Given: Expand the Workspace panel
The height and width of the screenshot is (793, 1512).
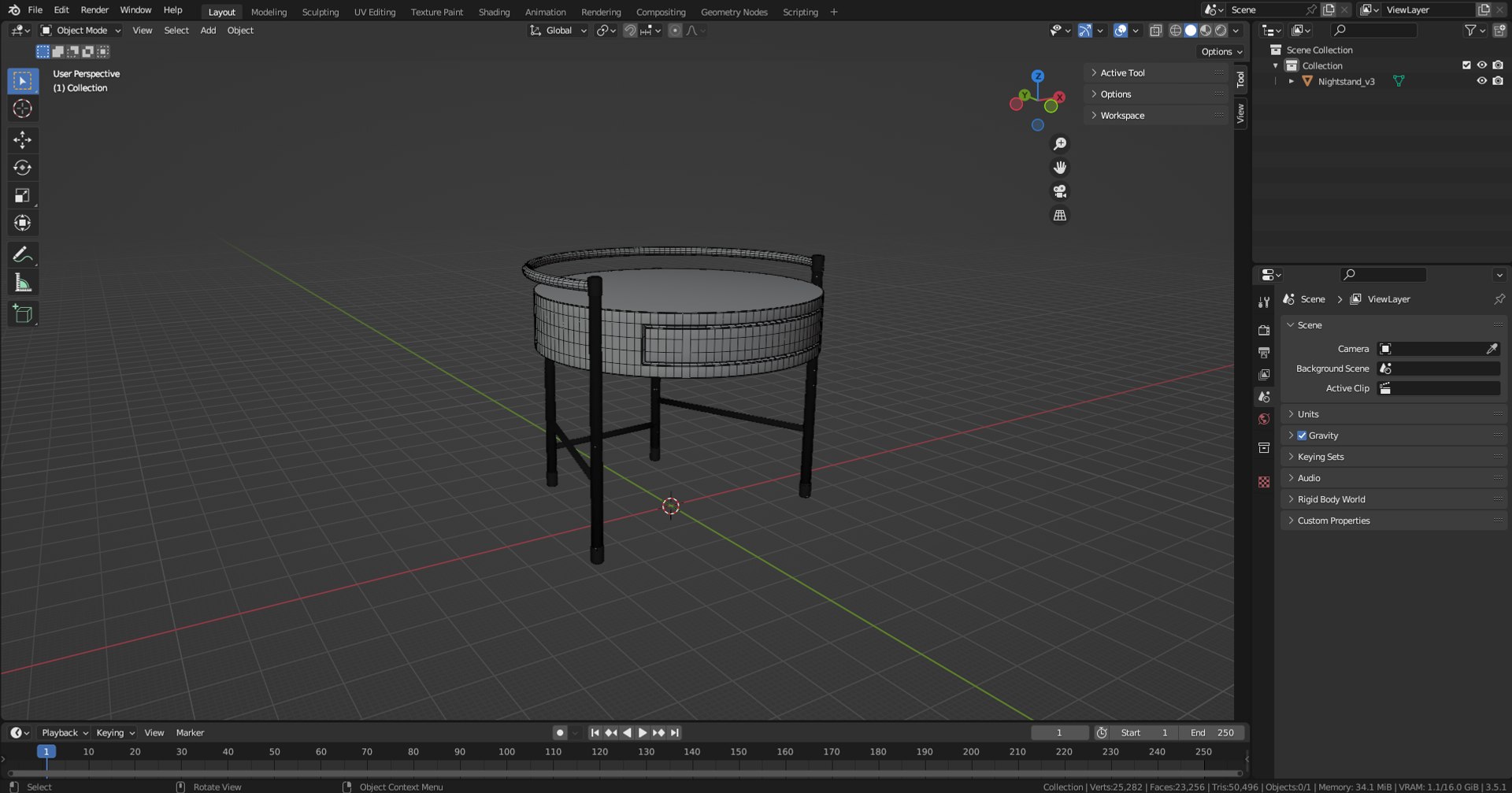Looking at the screenshot, I should coord(1157,115).
